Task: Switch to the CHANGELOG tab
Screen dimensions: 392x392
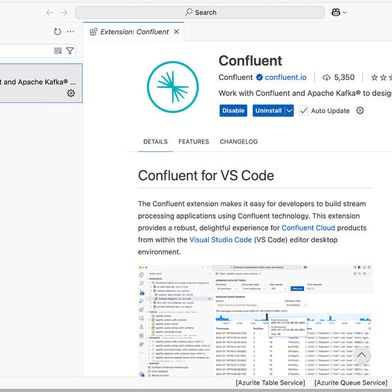Action: [x=239, y=142]
